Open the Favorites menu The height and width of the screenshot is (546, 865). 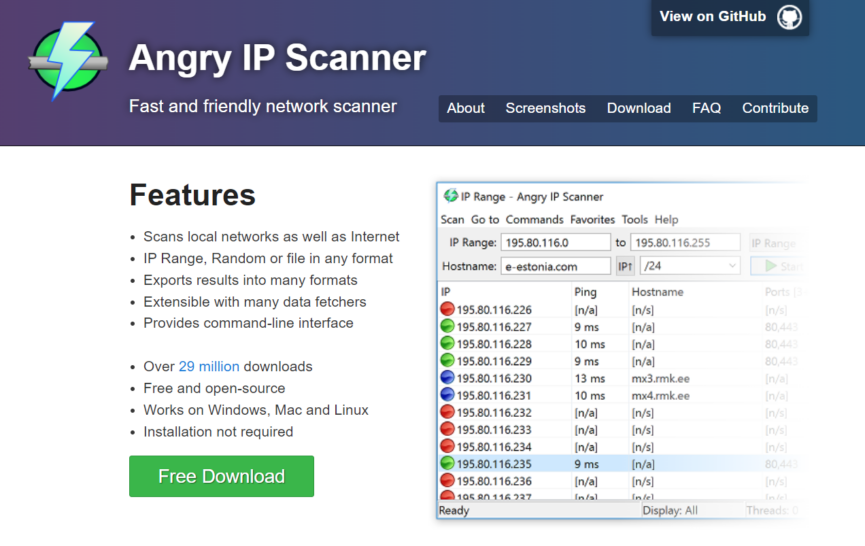[x=592, y=220]
